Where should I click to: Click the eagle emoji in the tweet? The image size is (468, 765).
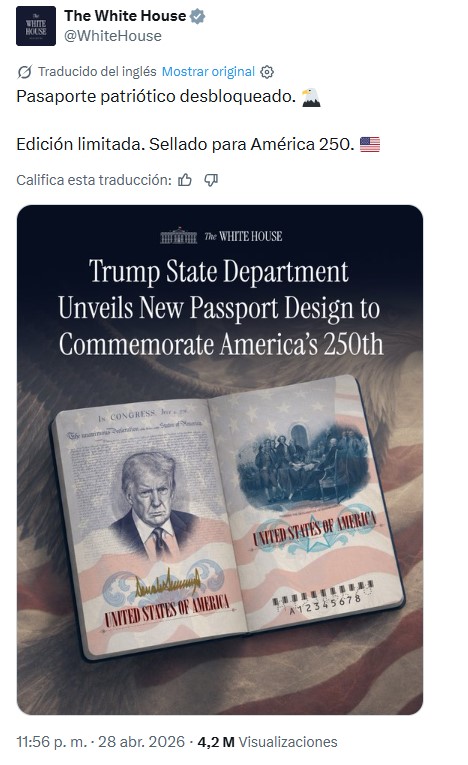click(x=311, y=97)
